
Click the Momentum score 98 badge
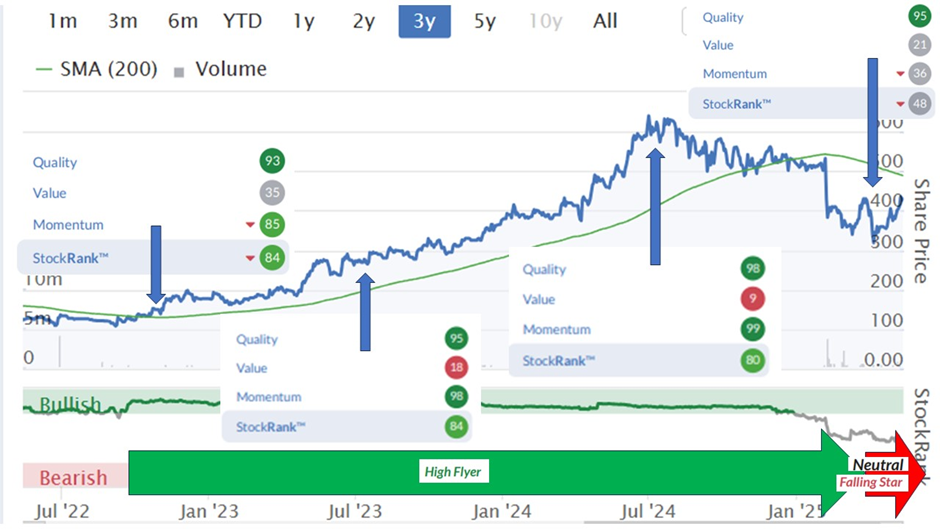coord(456,396)
